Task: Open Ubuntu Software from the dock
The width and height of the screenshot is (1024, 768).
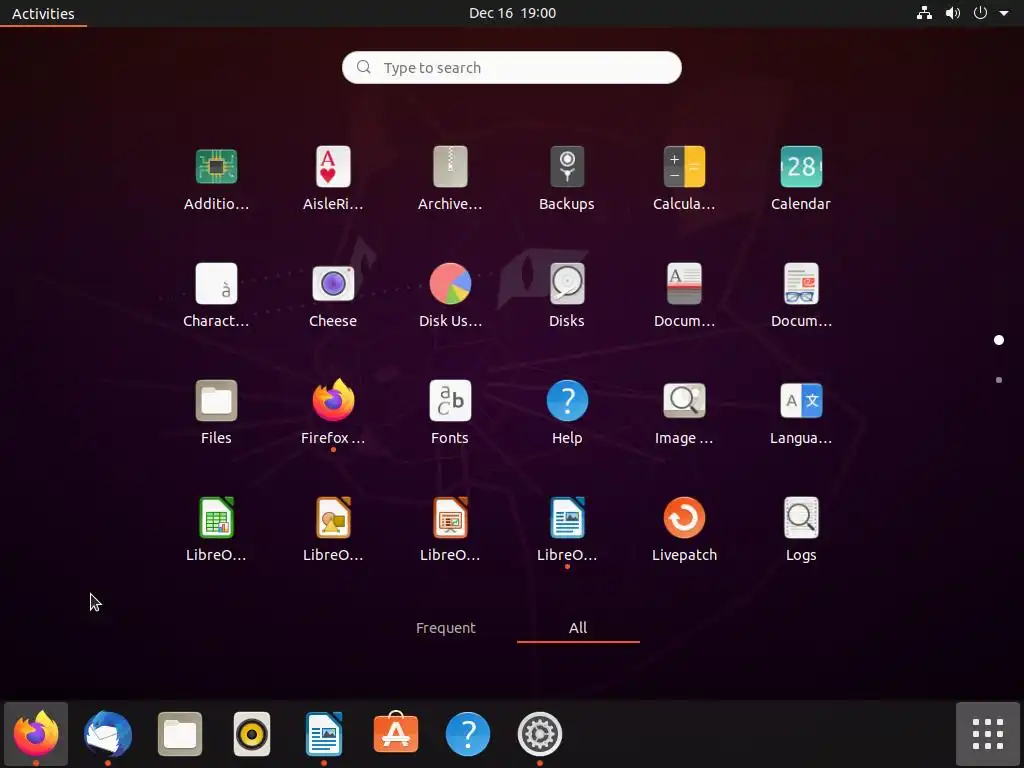Action: point(396,732)
